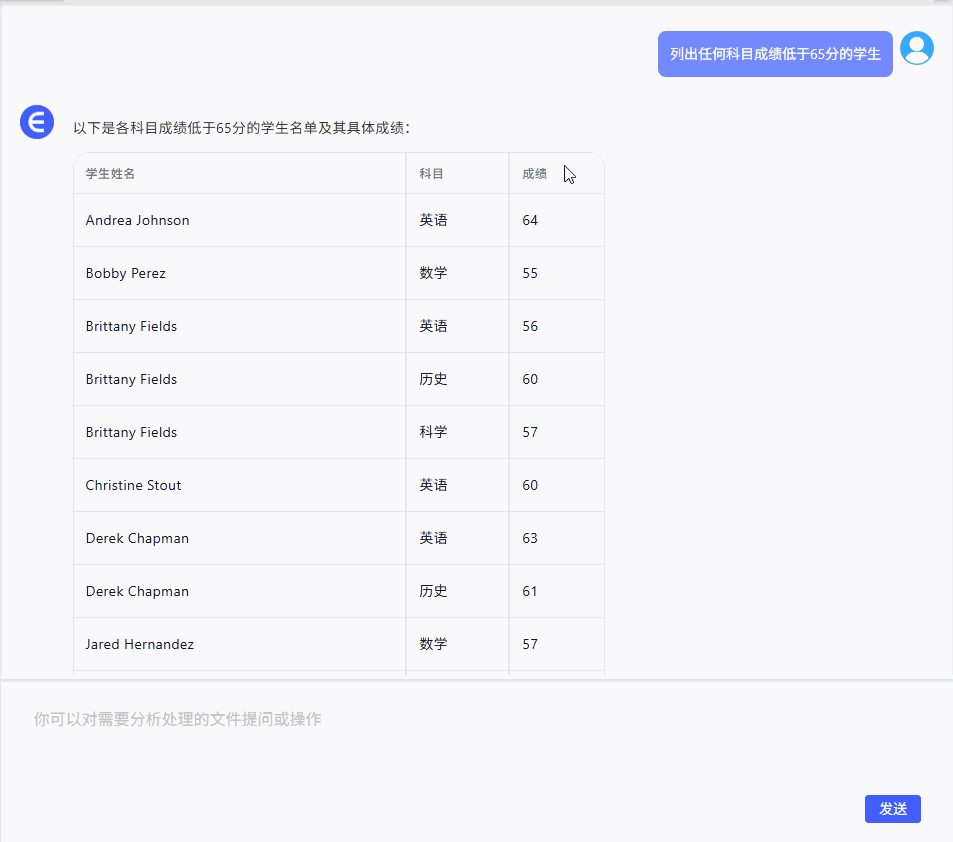The height and width of the screenshot is (842, 953).
Task: Click the 科目 column header
Action: tap(431, 174)
